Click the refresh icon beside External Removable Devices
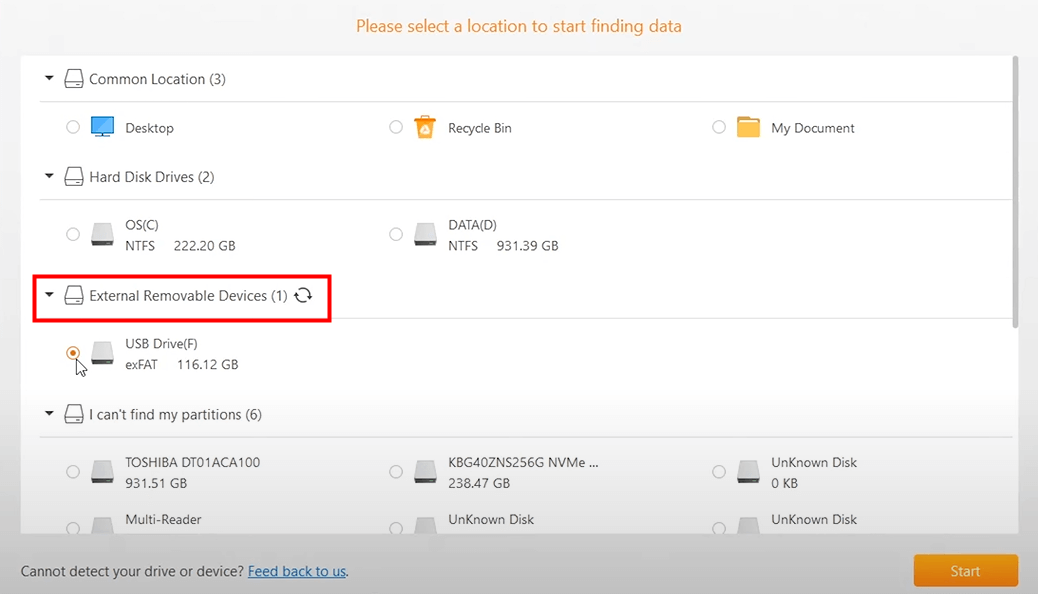Image resolution: width=1038 pixels, height=594 pixels. click(303, 295)
